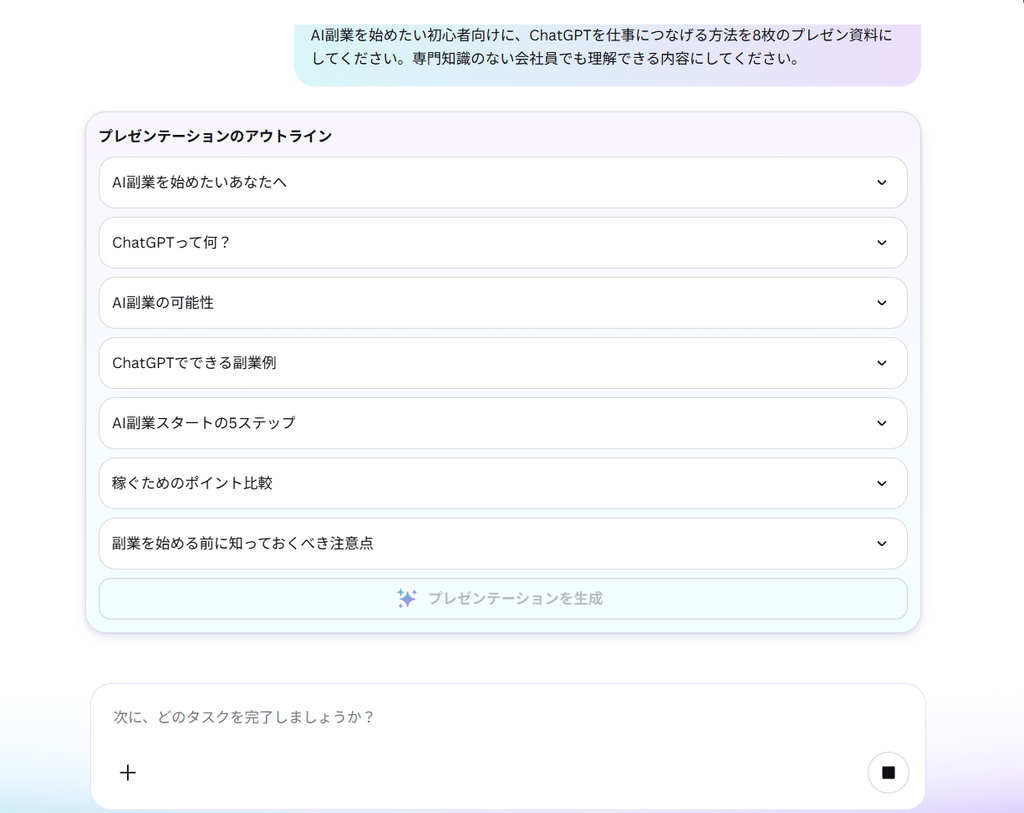Select the AI副業スタートの5ステップ outline title
Screen dimensions: 1024x813
coord(204,423)
